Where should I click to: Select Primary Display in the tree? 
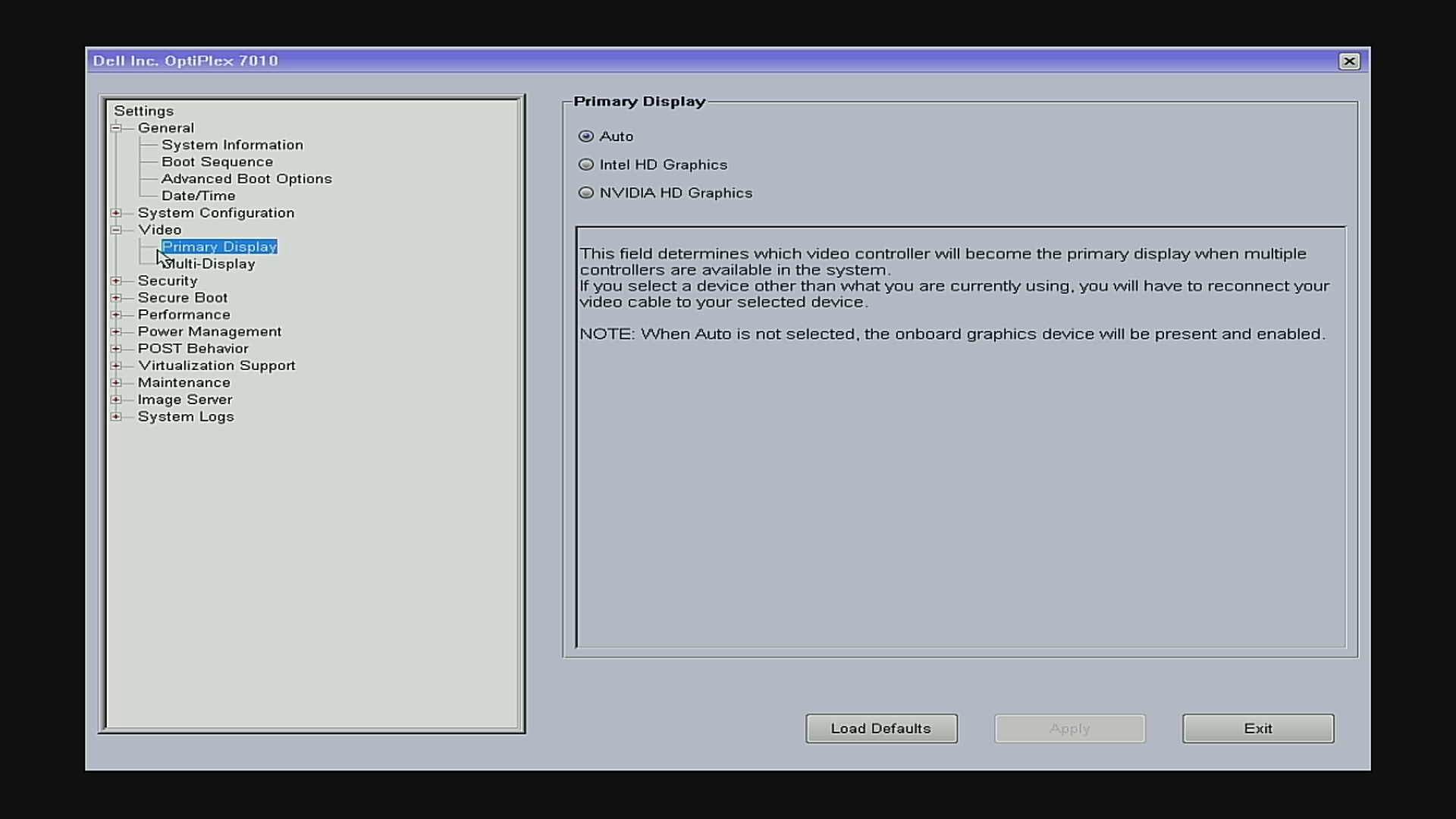tap(219, 246)
